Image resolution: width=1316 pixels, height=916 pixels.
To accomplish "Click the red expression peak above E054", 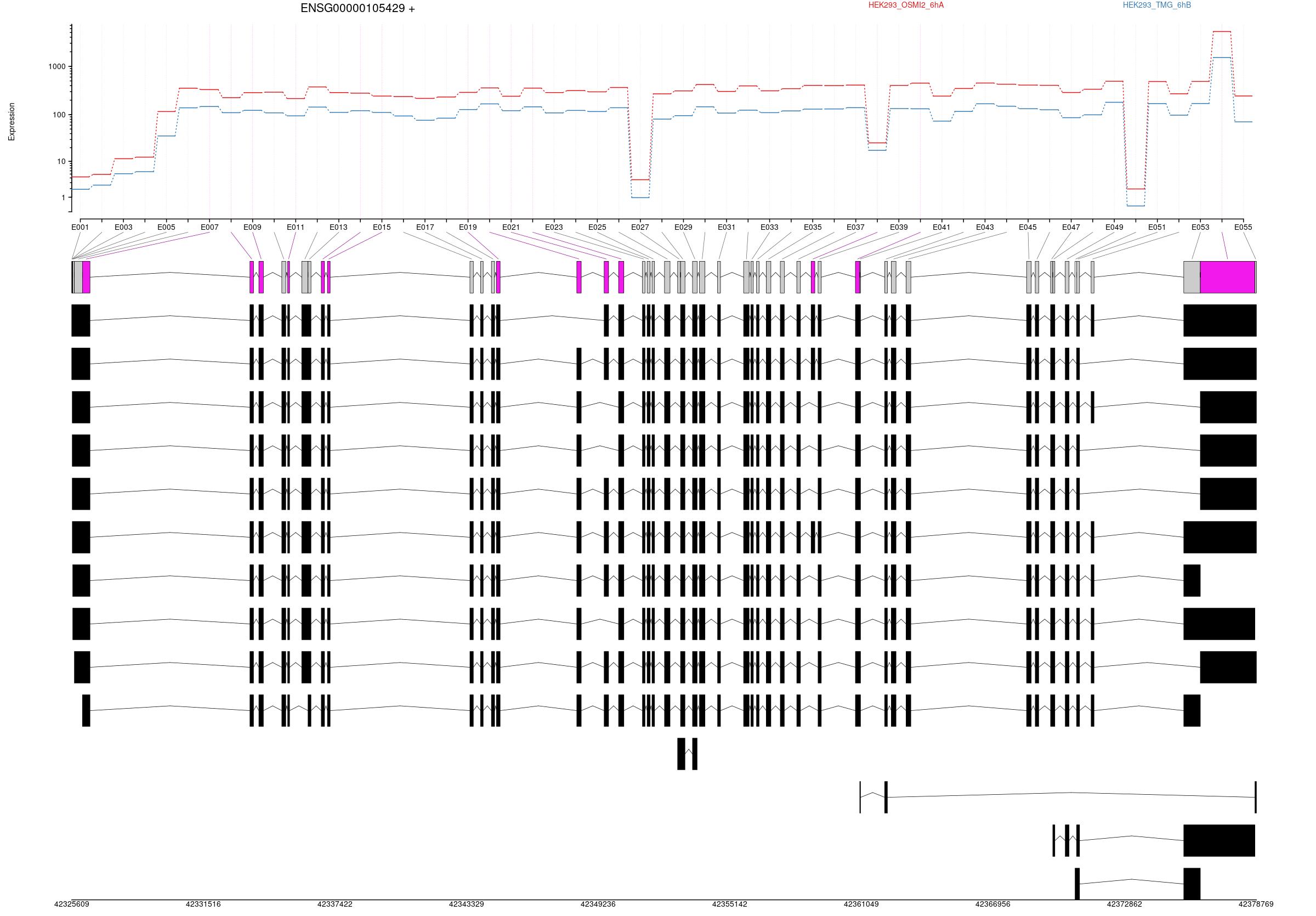I will pyautogui.click(x=1222, y=31).
